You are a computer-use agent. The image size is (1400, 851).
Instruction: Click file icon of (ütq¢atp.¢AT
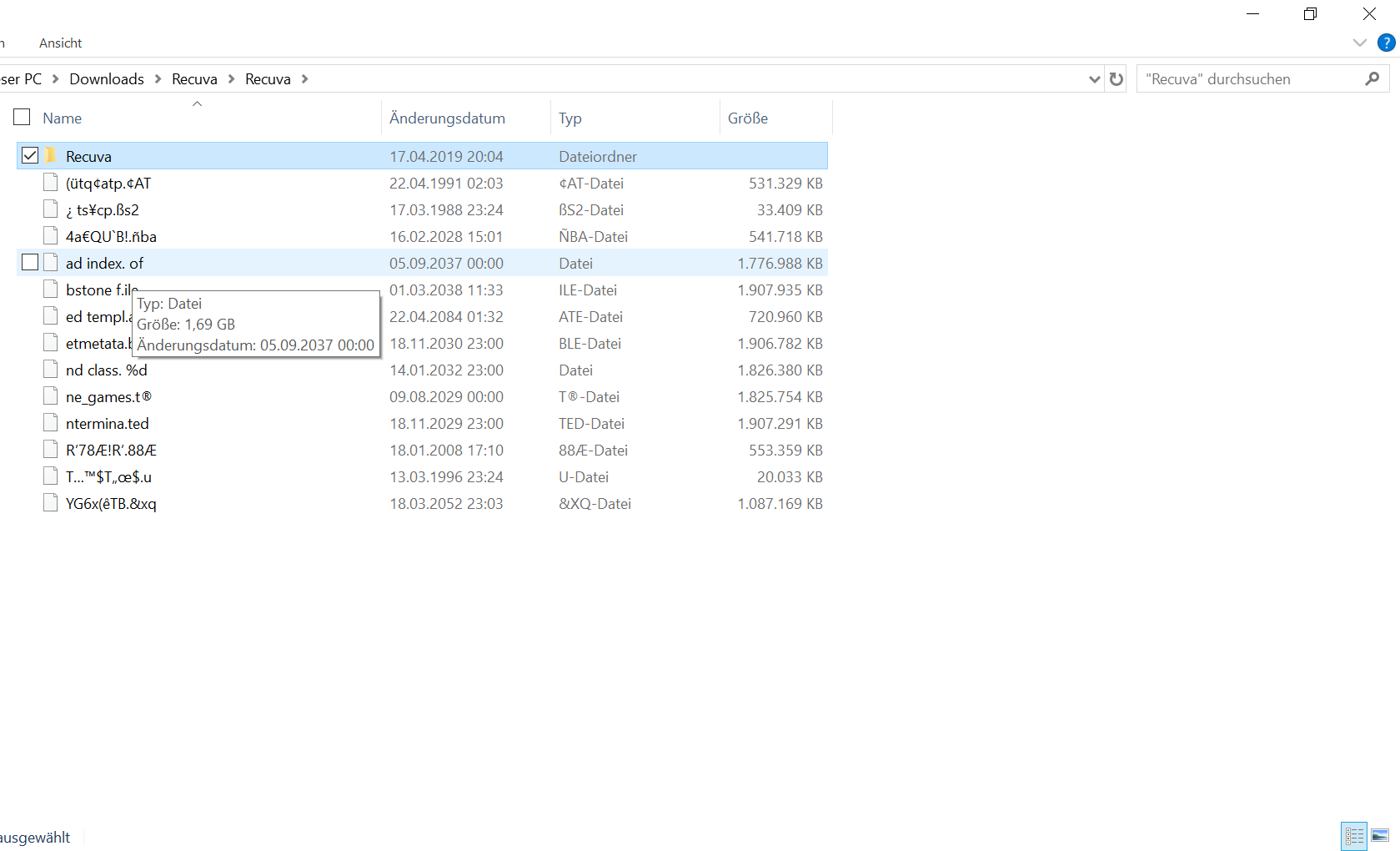[x=51, y=183]
